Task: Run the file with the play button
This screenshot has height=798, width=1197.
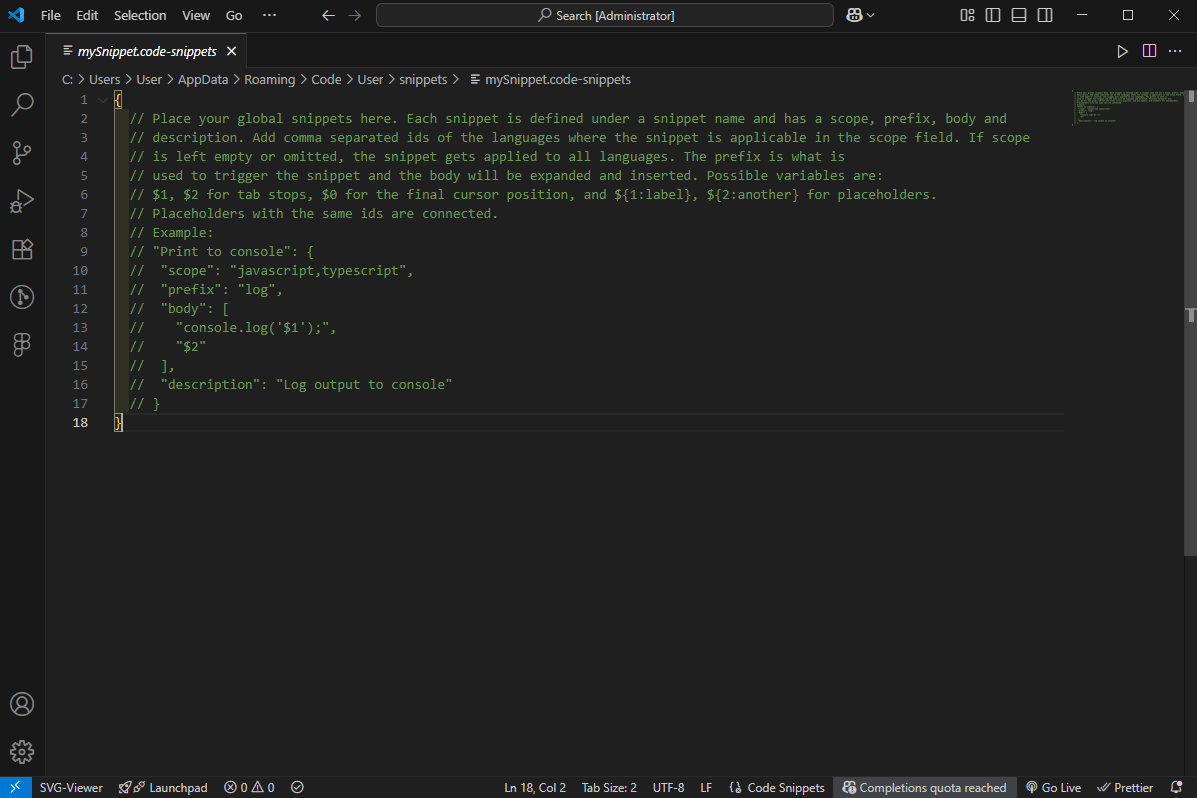Action: pos(1122,51)
